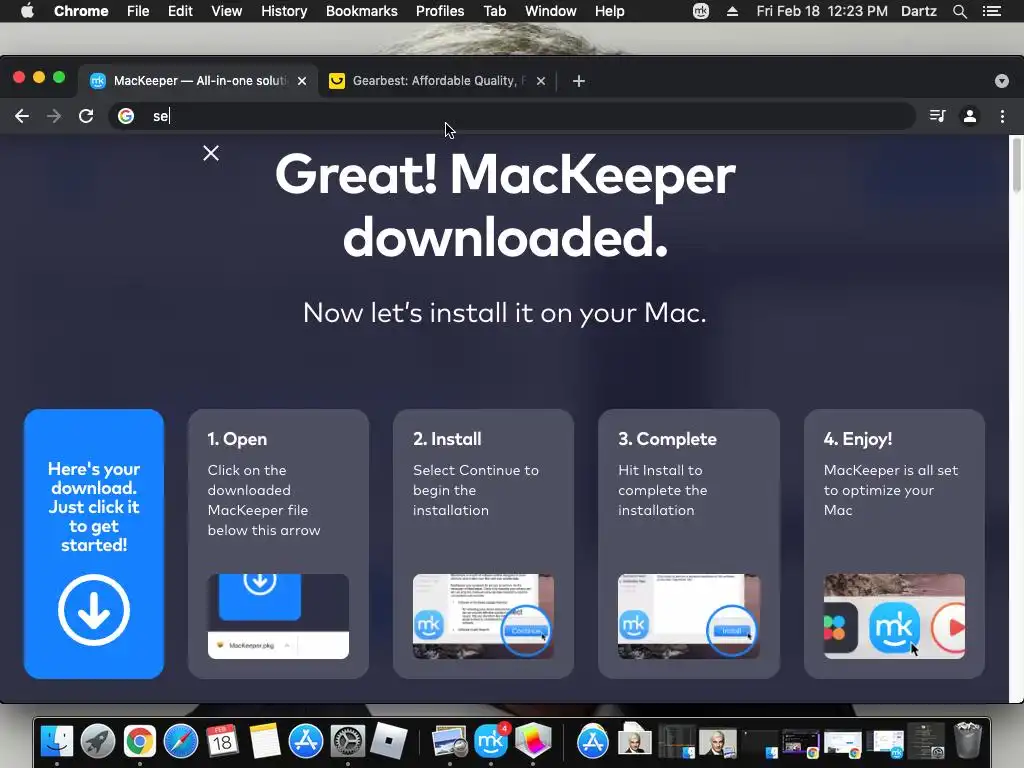Open Grapher app from the Dock
Image resolution: width=1024 pixels, height=768 pixels.
click(x=533, y=741)
